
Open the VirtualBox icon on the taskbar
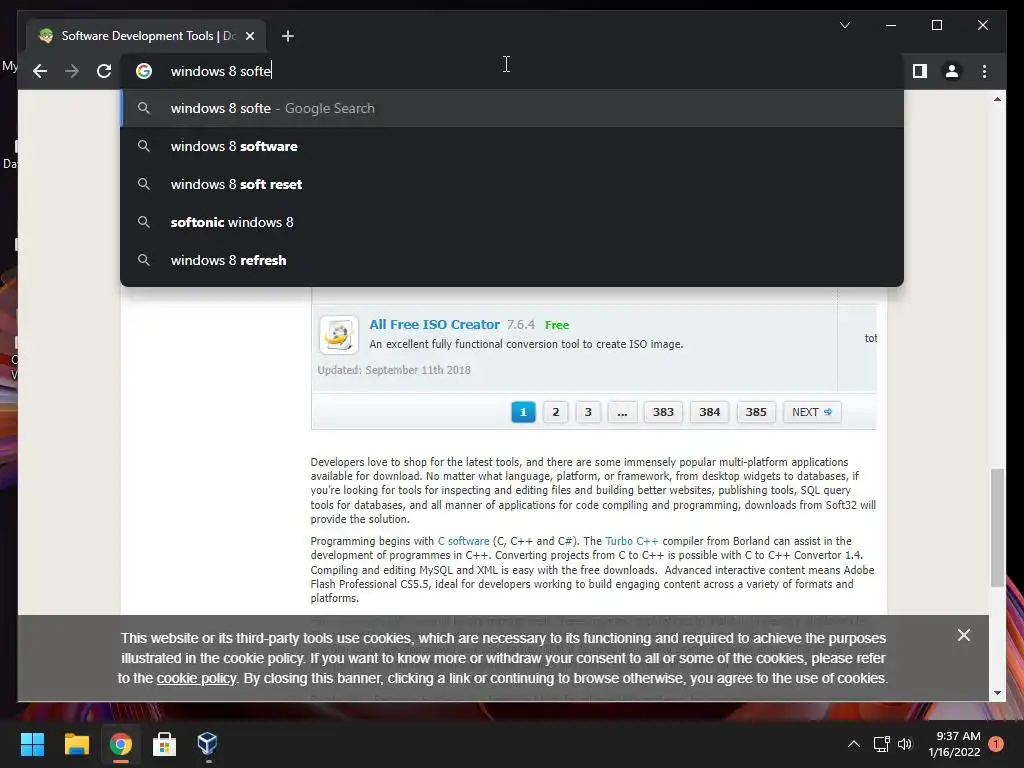click(208, 744)
